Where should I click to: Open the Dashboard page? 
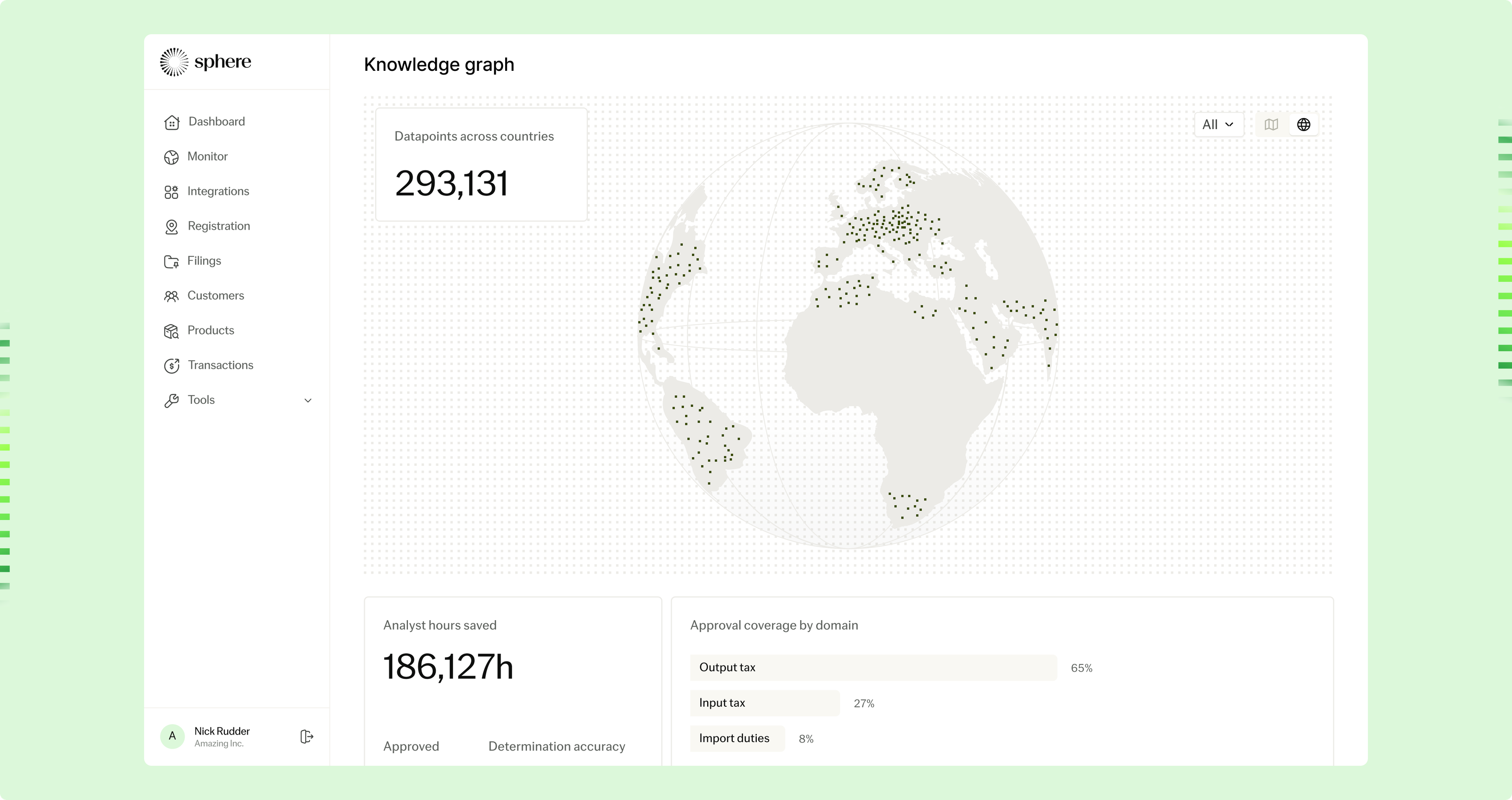217,122
